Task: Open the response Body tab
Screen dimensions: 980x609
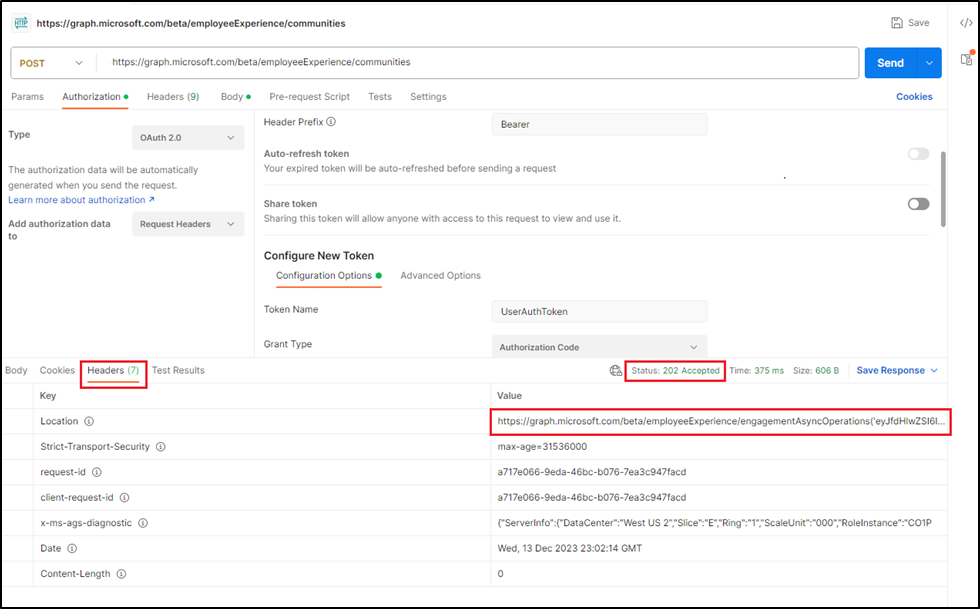Action: [16, 371]
